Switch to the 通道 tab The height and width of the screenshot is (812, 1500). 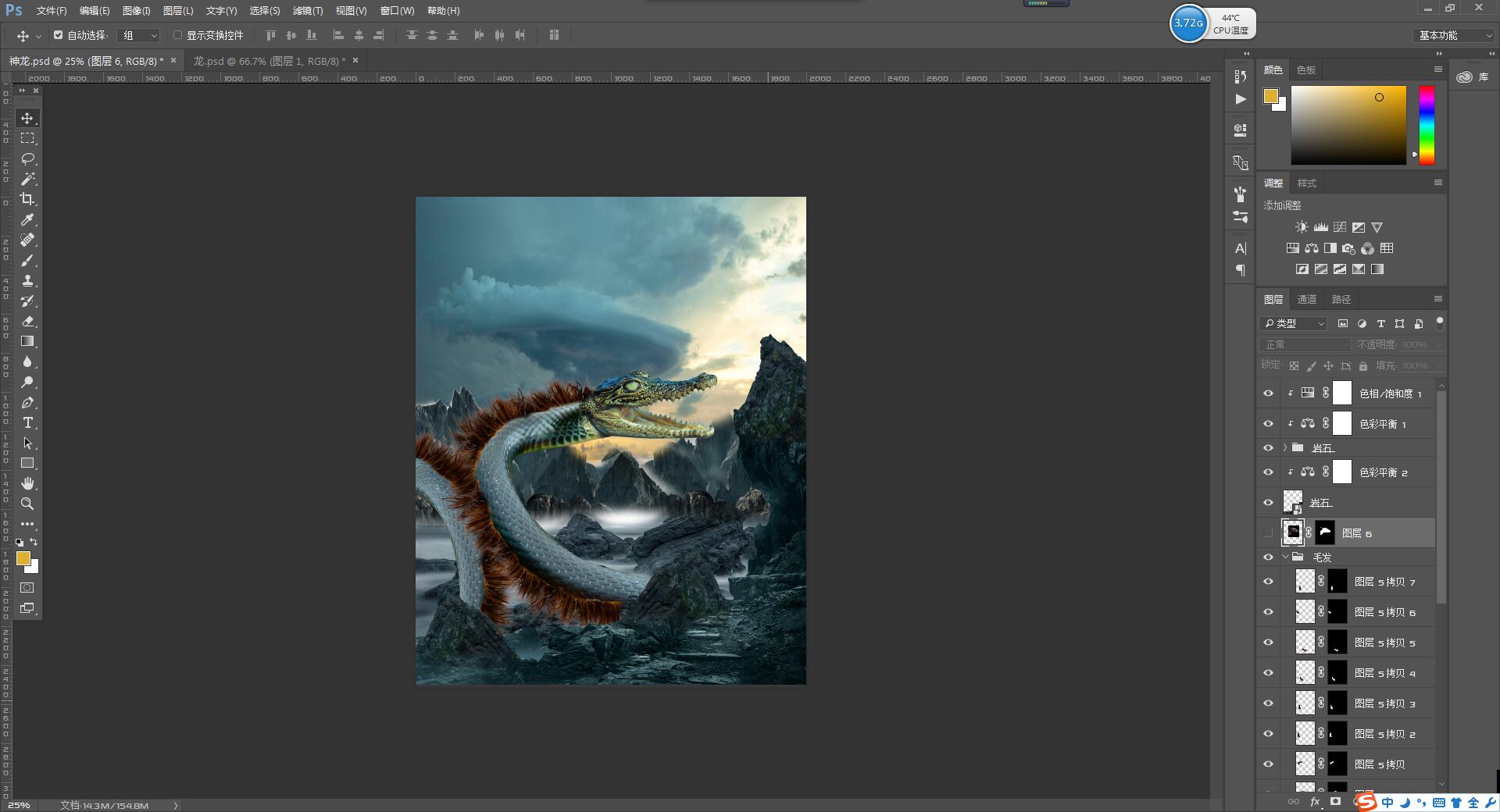(x=1306, y=299)
